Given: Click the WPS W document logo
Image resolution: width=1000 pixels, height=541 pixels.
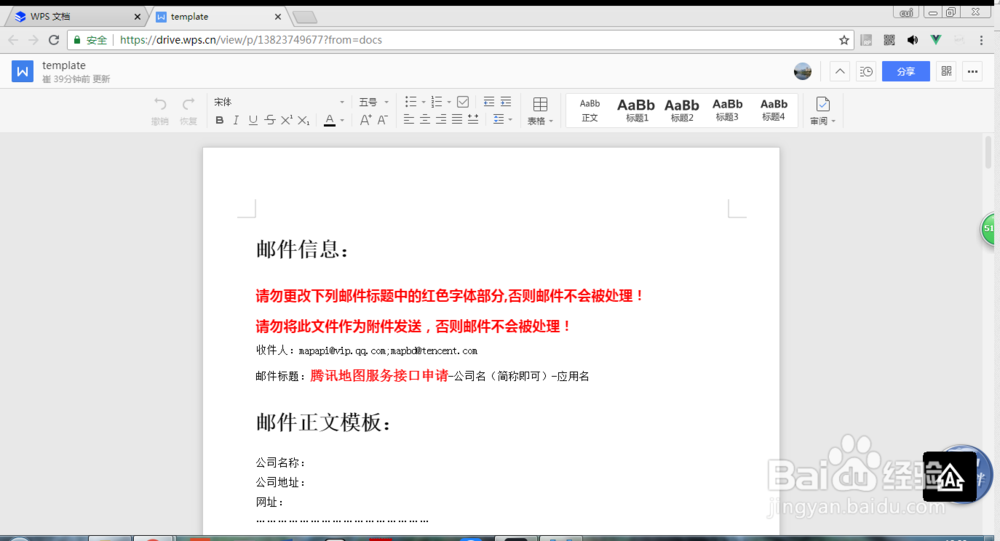Looking at the screenshot, I should (x=22, y=71).
